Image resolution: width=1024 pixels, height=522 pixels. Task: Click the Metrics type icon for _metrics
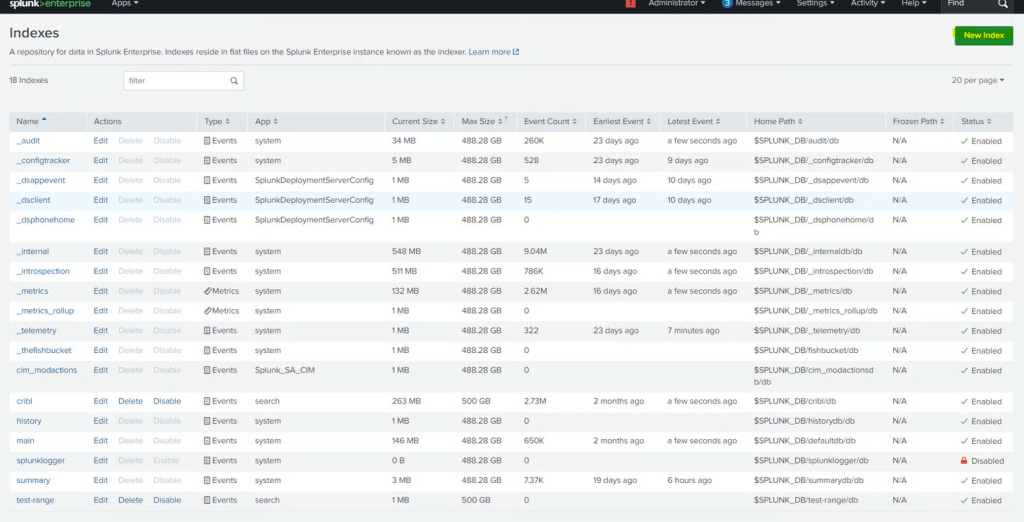207,291
